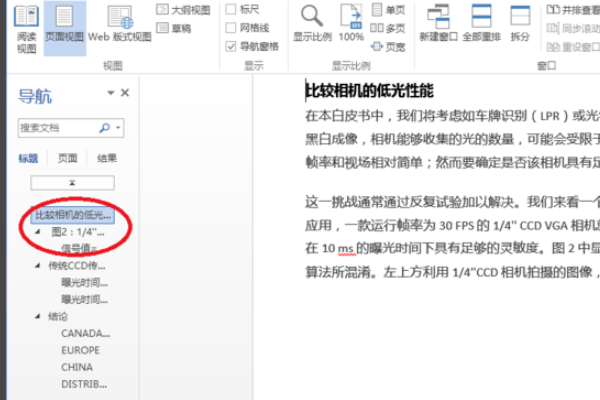Screen dimensions: 600x400
Task: Open the 结果 tab in navigation pane
Action: 106,158
